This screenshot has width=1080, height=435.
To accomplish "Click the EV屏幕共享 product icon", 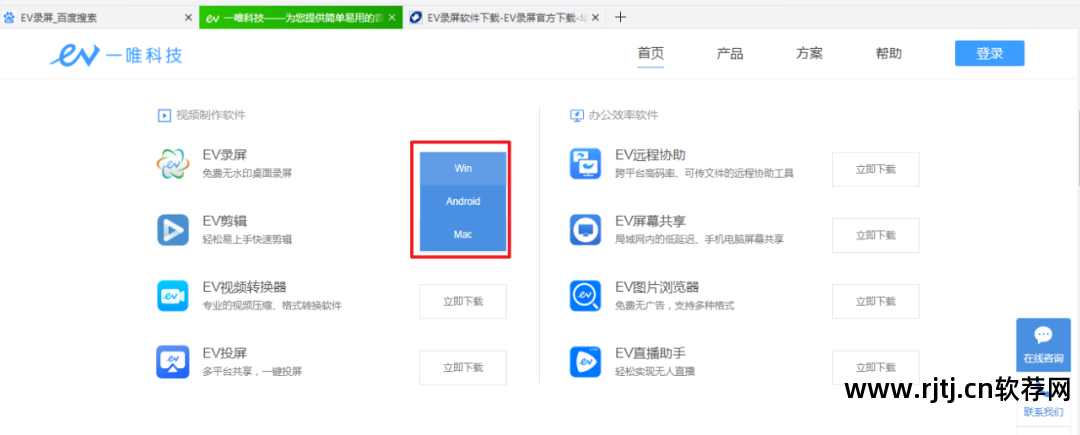I will tap(585, 230).
